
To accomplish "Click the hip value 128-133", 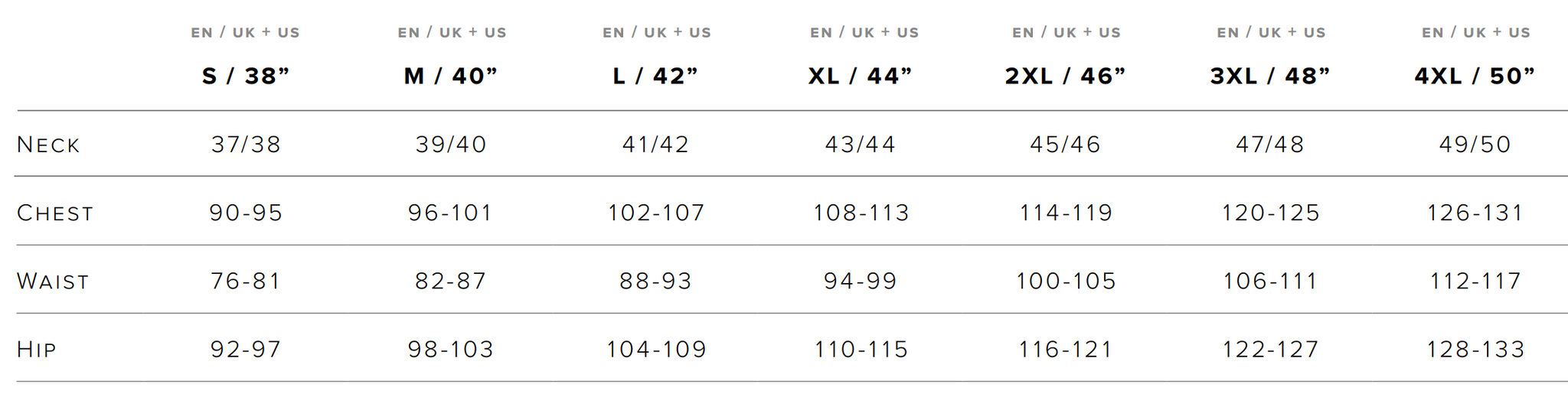I will pyautogui.click(x=1475, y=350).
